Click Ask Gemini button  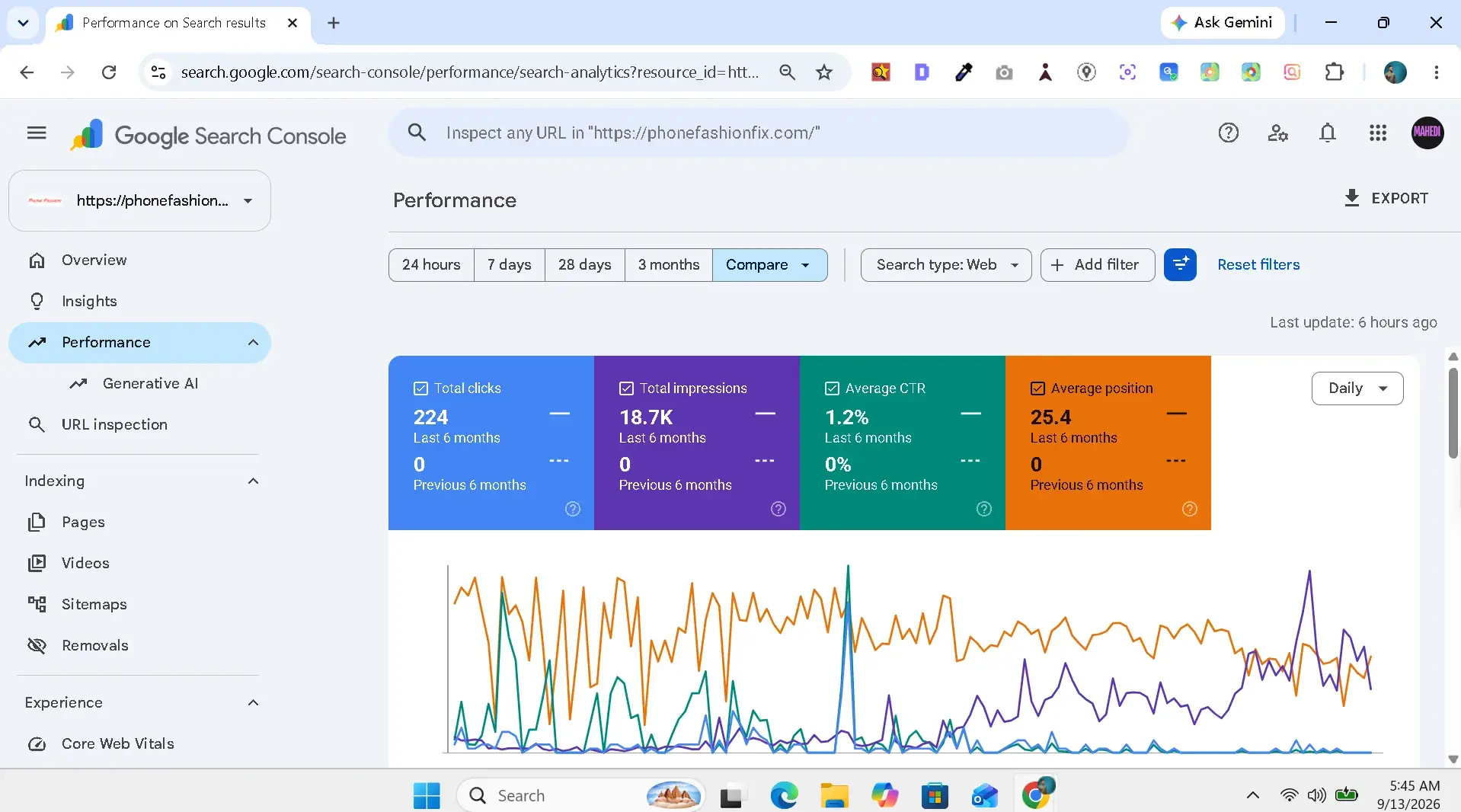1223,23
